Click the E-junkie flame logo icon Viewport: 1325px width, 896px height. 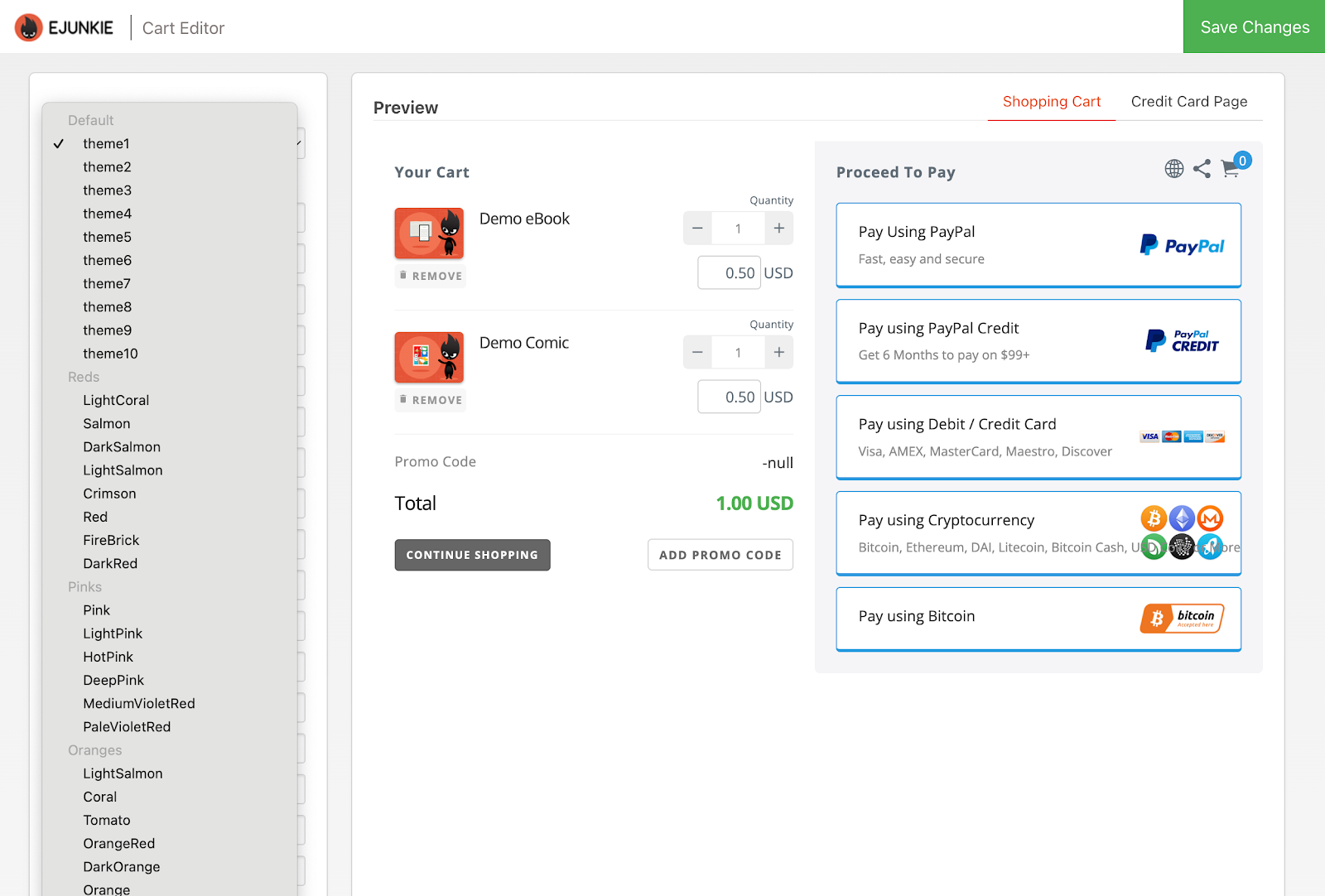(x=28, y=27)
